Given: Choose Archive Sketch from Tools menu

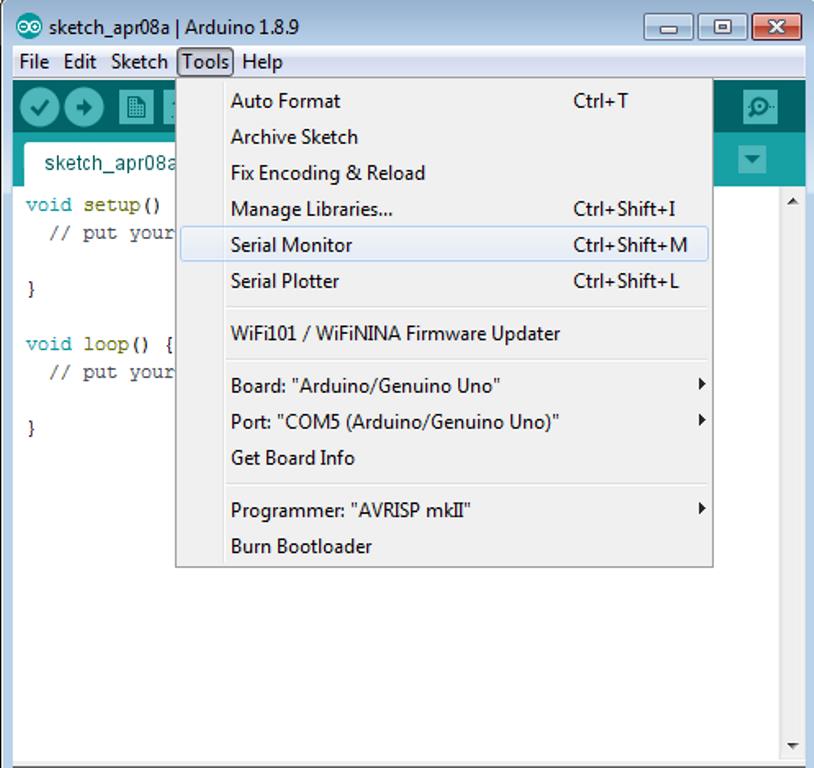Looking at the screenshot, I should pos(444,137).
